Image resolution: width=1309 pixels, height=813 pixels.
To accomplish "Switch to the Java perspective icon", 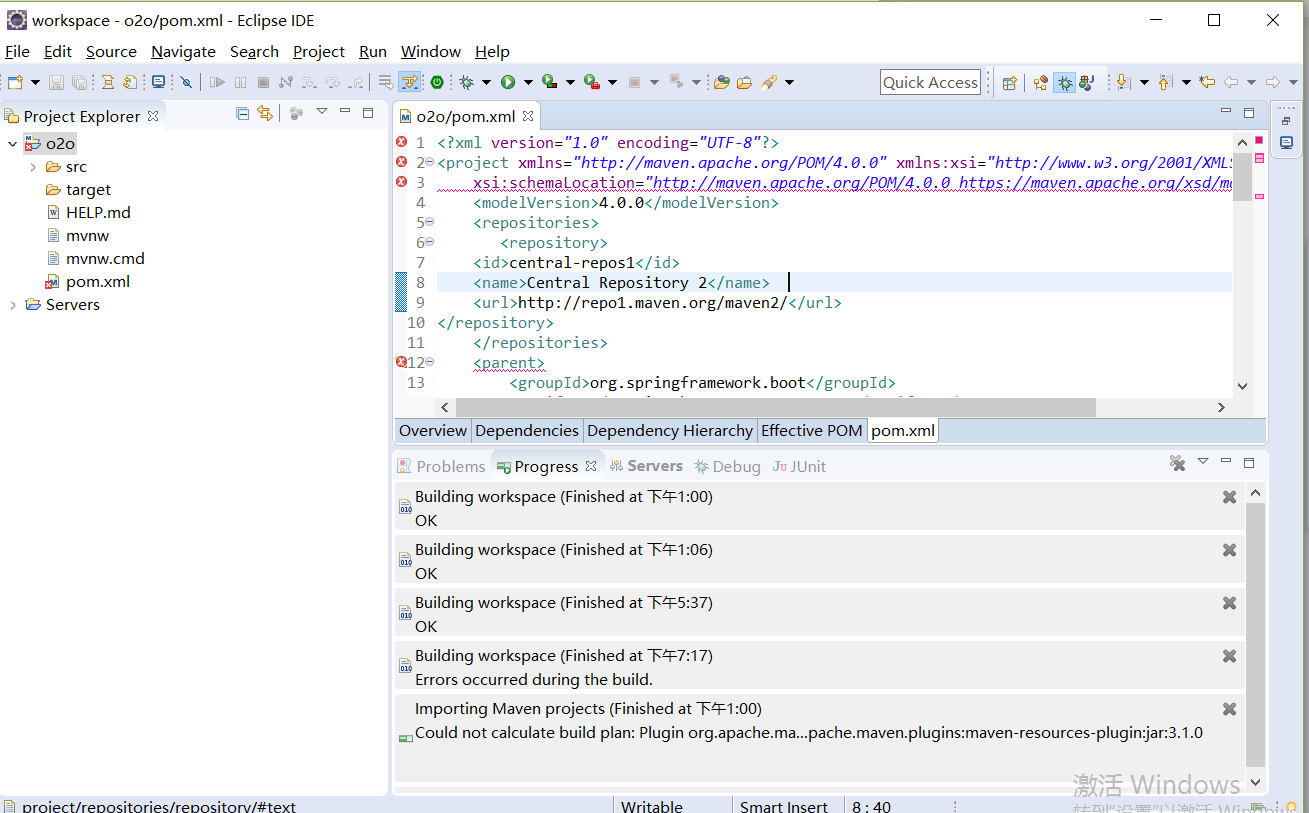I will click(1087, 83).
